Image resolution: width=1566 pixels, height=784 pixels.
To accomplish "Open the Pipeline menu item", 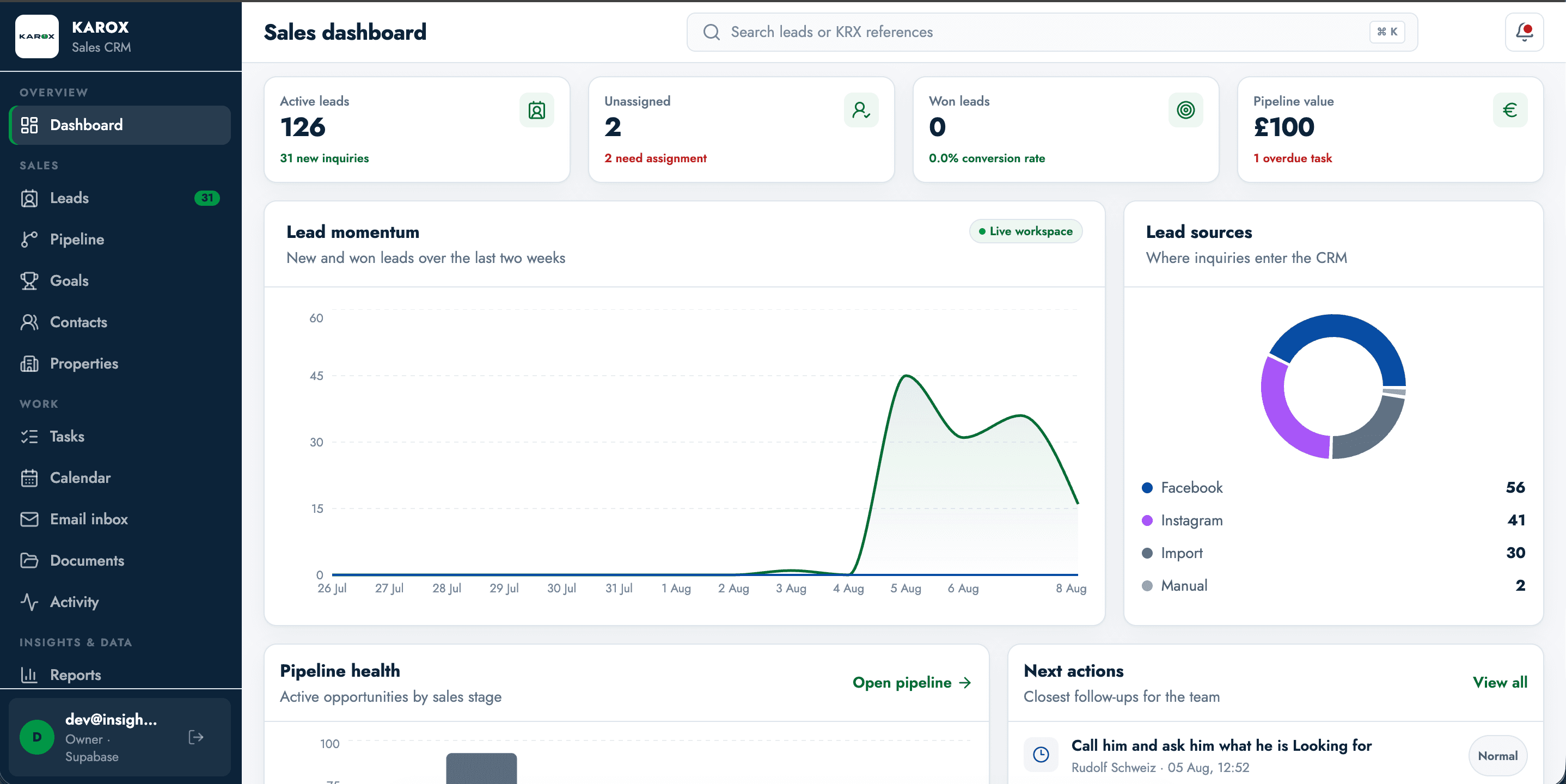I will (120, 240).
